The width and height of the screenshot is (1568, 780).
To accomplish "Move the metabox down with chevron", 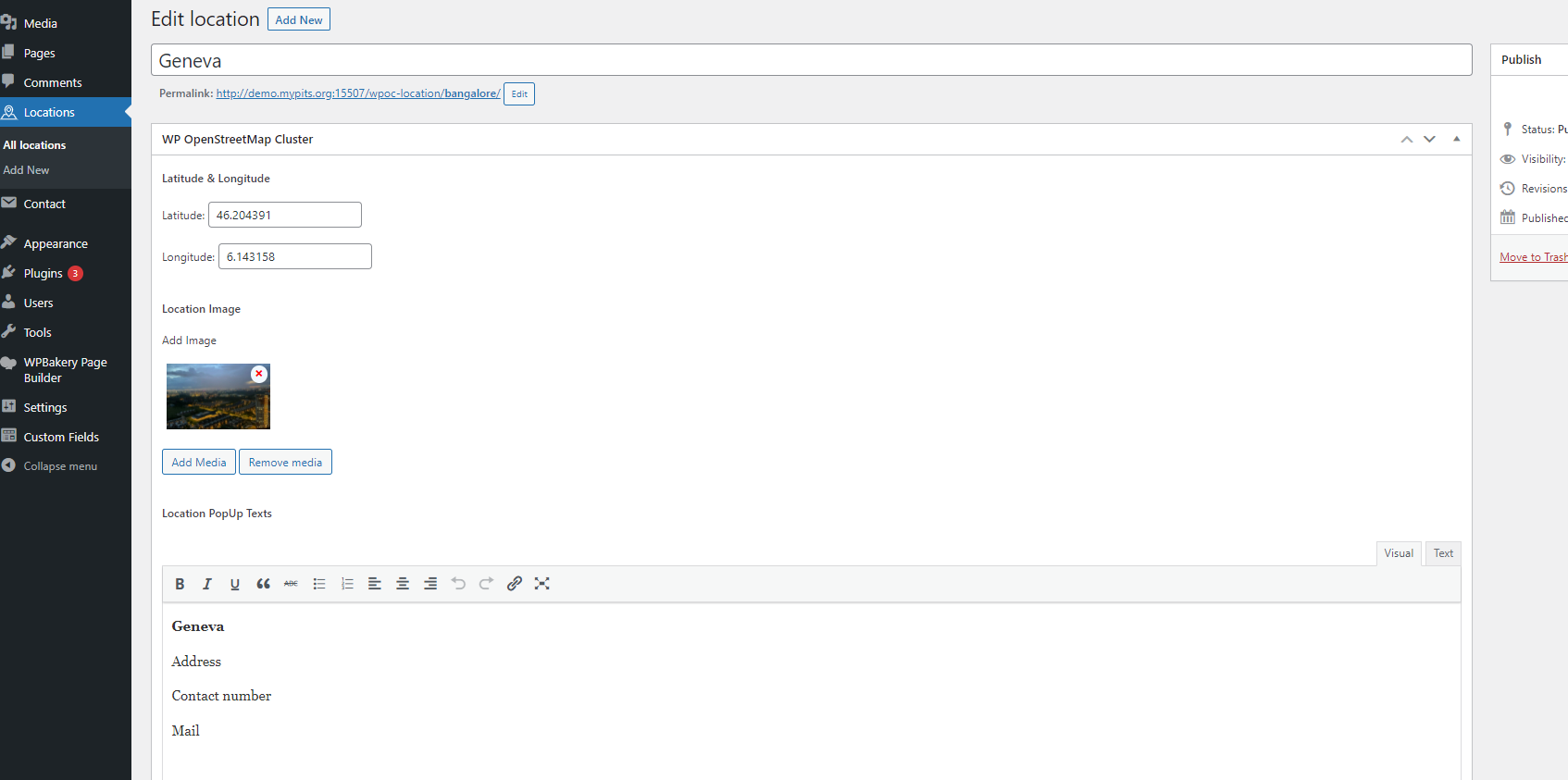I will (1429, 139).
